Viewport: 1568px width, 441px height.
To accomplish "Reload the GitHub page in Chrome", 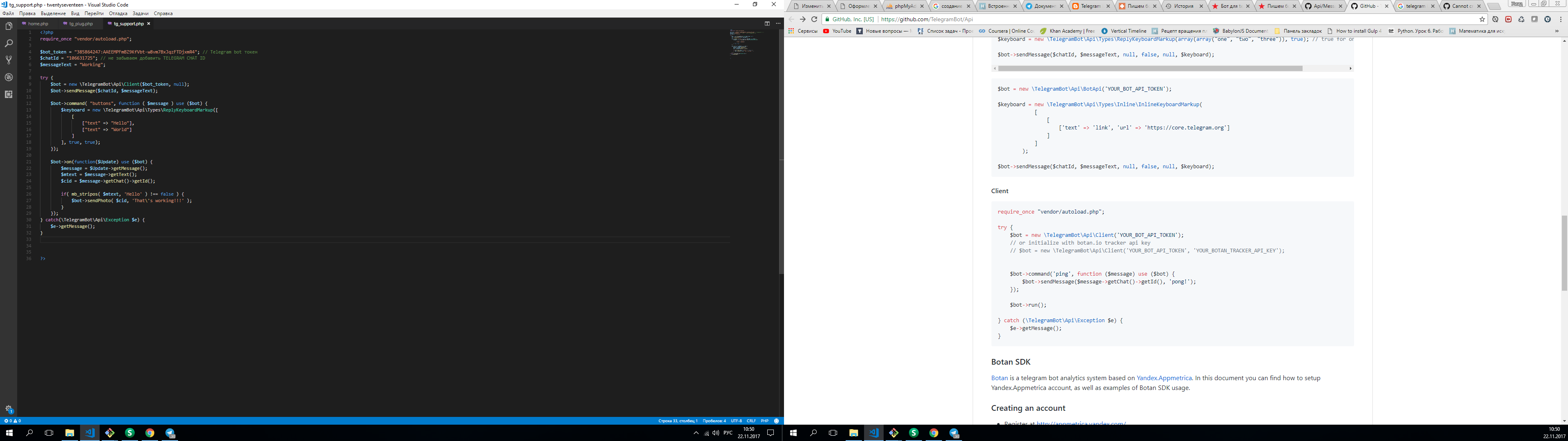I will tap(814, 20).
